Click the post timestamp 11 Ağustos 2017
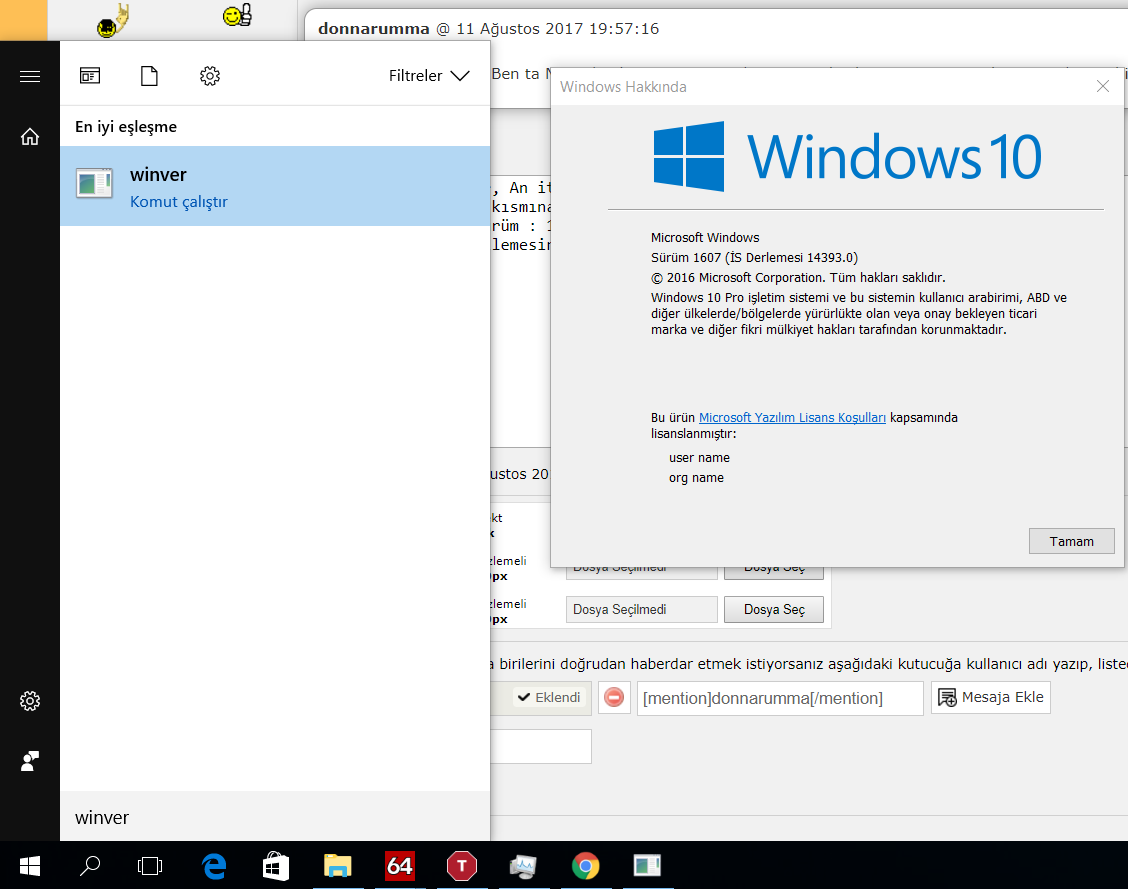The height and width of the screenshot is (889, 1128). pos(558,29)
